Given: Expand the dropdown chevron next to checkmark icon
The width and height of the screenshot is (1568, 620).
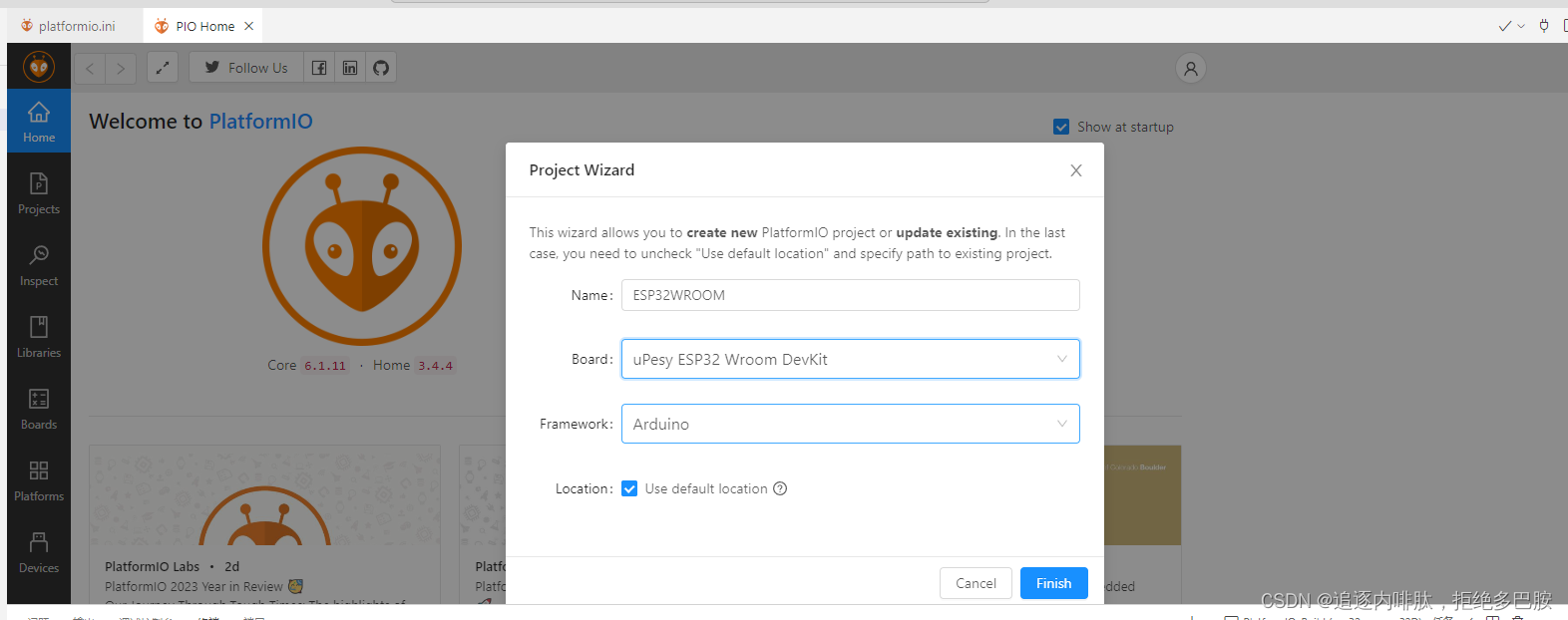Looking at the screenshot, I should [1521, 26].
